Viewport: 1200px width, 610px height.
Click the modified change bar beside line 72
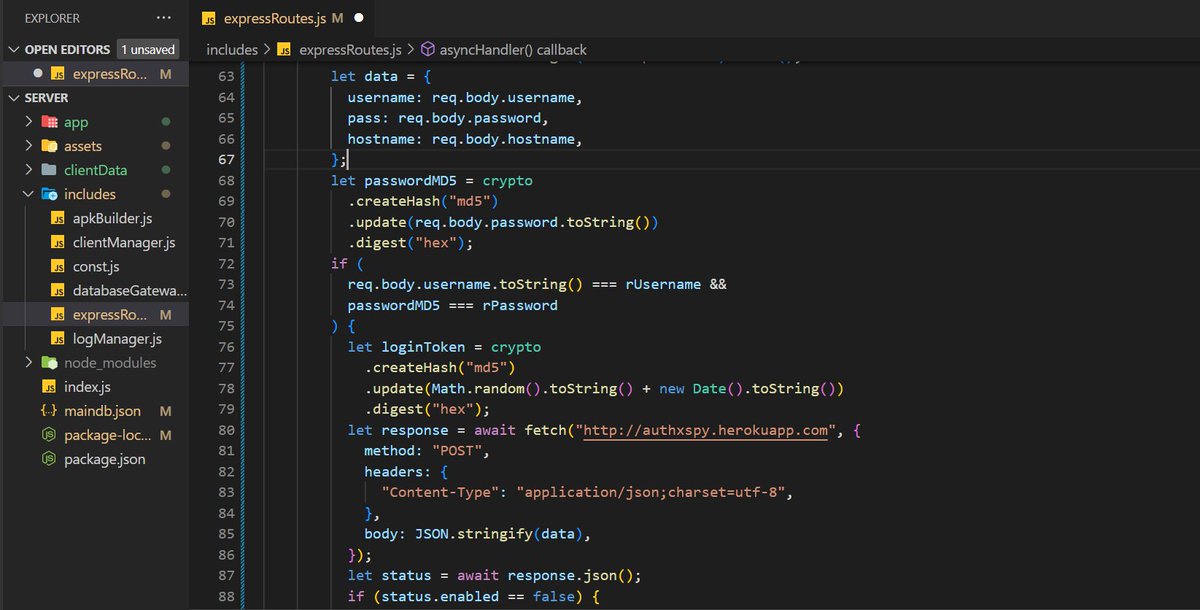[241, 263]
